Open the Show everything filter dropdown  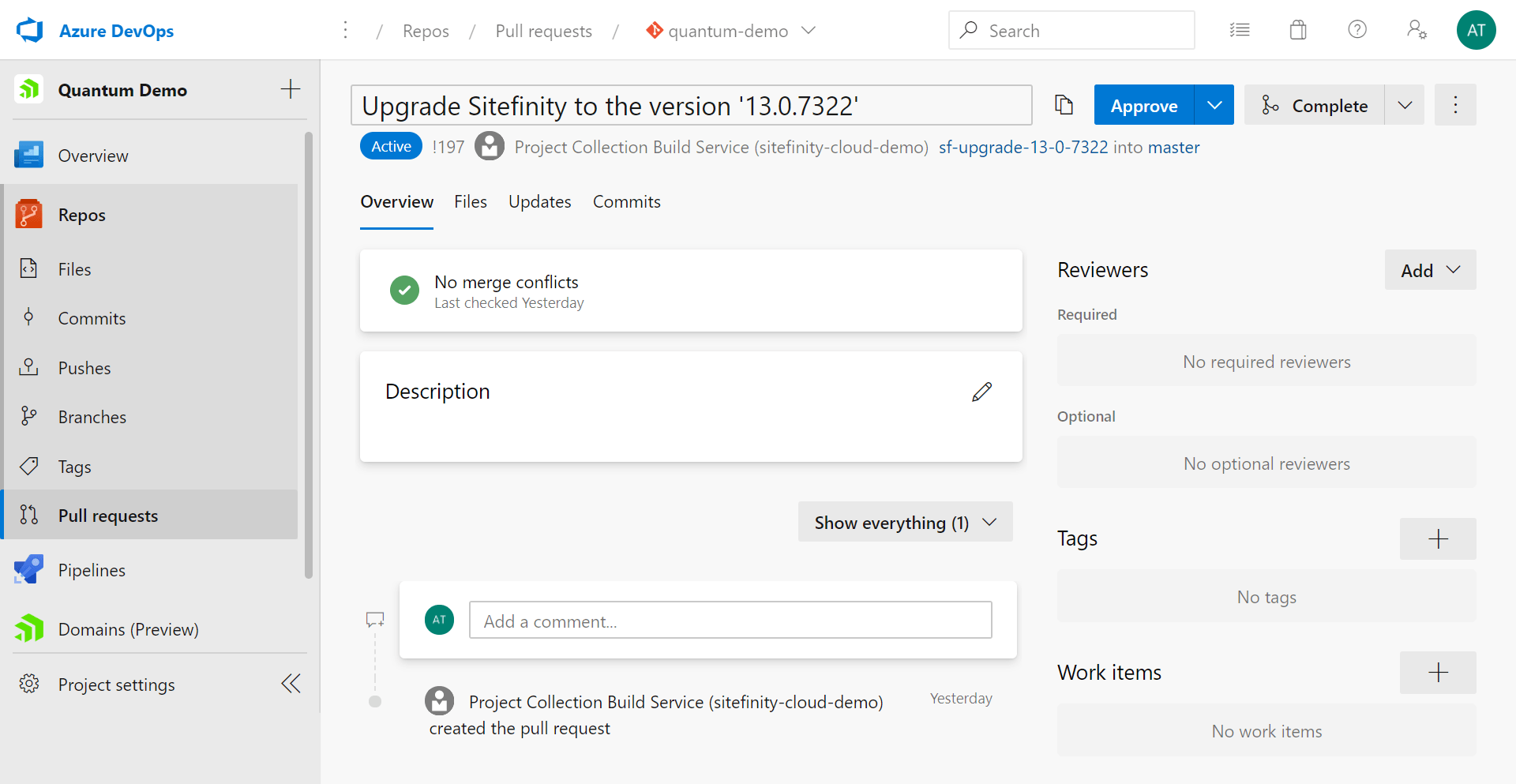click(905, 523)
